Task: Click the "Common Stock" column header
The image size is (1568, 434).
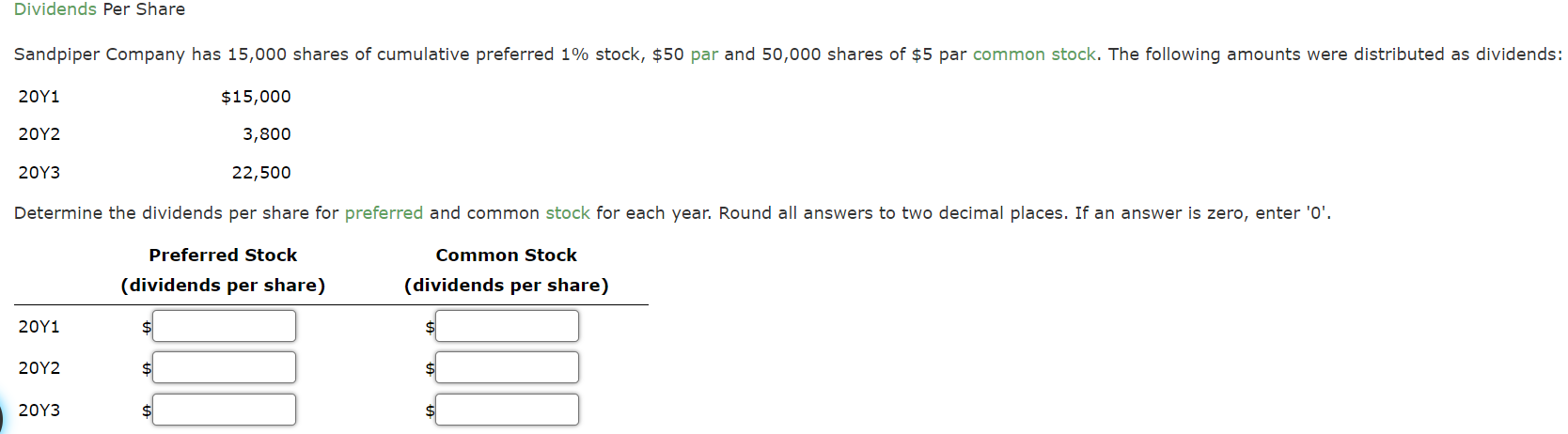Action: (507, 256)
